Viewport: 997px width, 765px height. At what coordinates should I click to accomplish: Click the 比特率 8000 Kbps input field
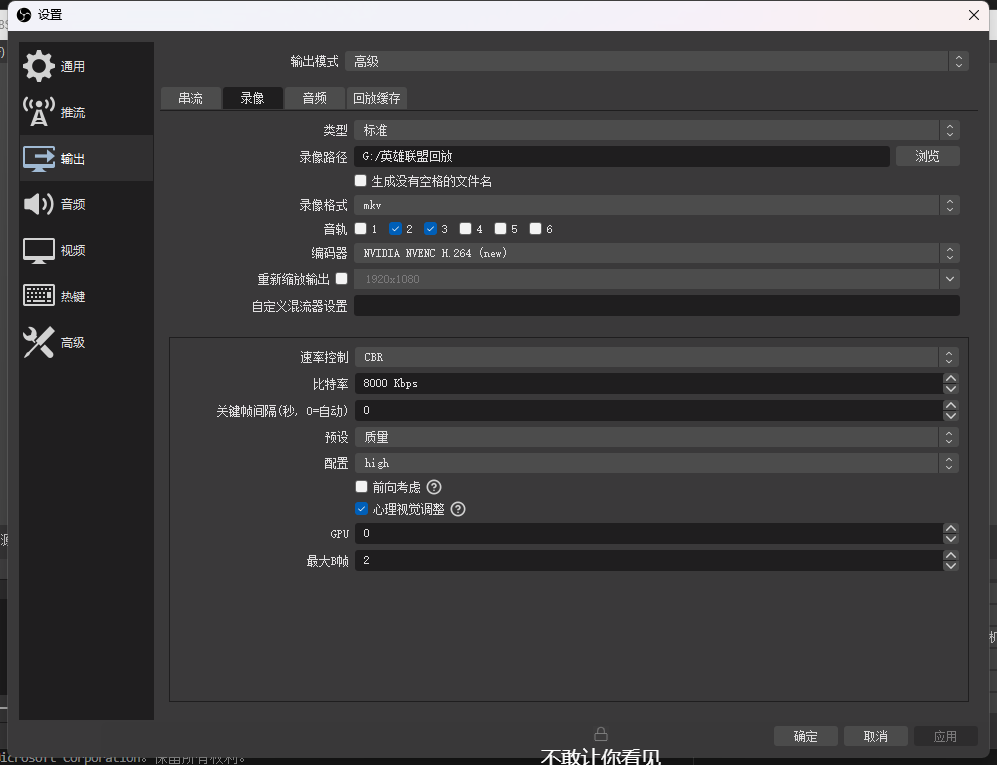point(645,383)
